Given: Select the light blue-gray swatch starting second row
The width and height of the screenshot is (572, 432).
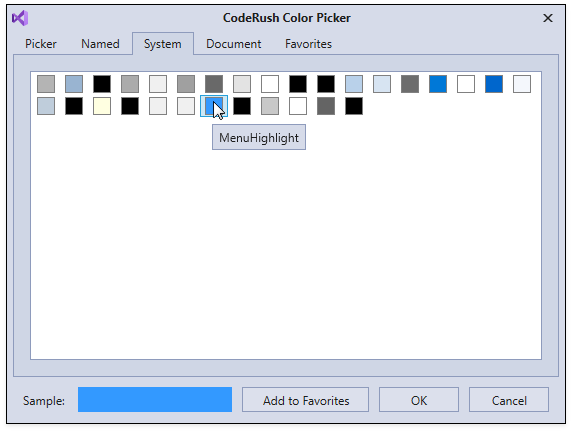Looking at the screenshot, I should point(46,106).
